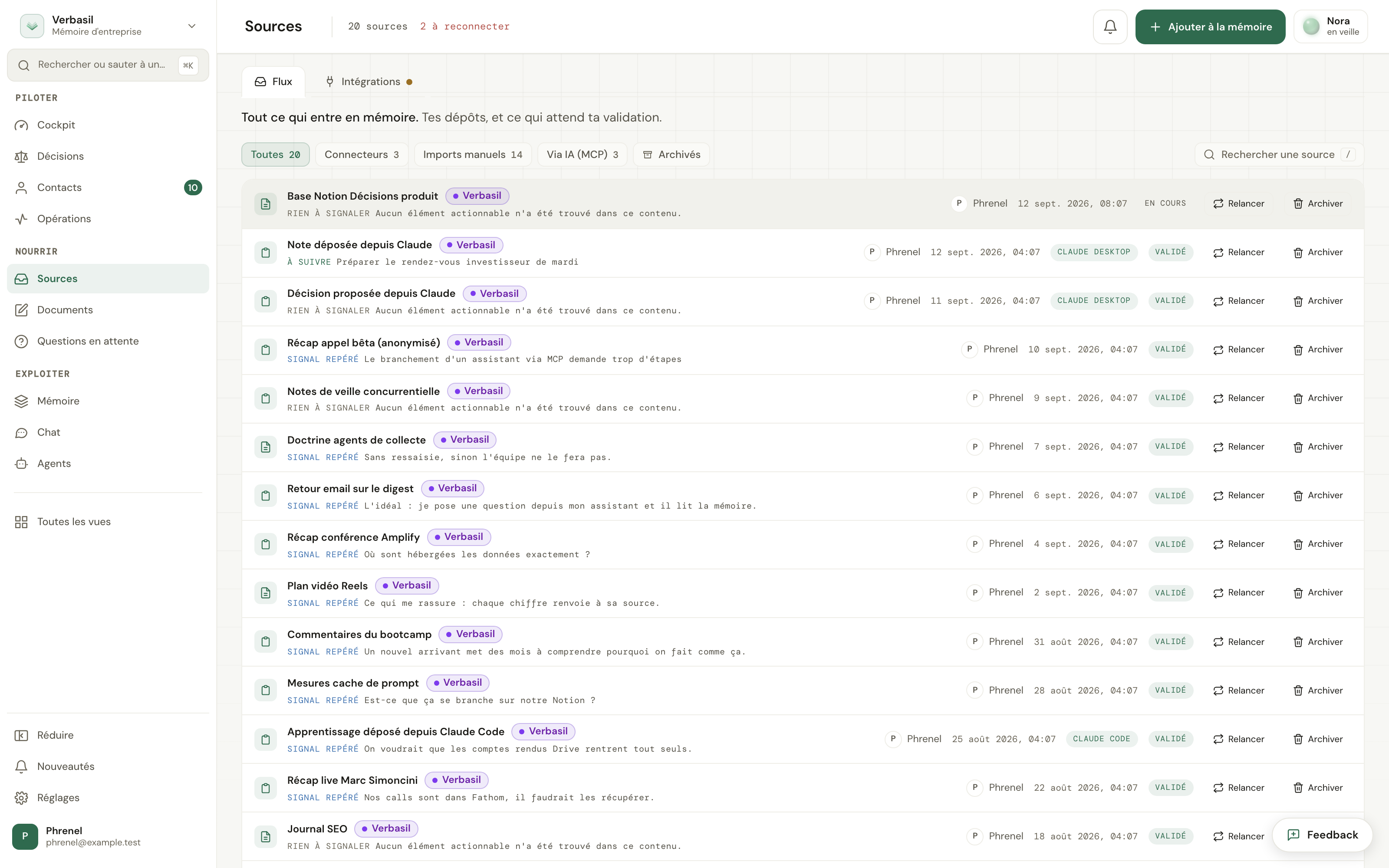
Task: Filter by Imports manuels 14
Action: pyautogui.click(x=472, y=155)
